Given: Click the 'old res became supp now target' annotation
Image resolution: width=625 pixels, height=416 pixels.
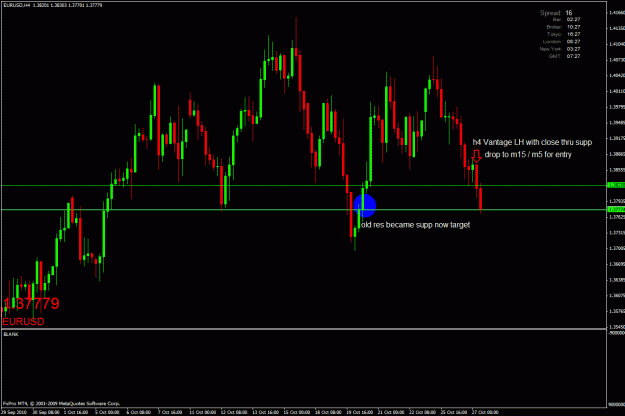Looking at the screenshot, I should coord(416,225).
